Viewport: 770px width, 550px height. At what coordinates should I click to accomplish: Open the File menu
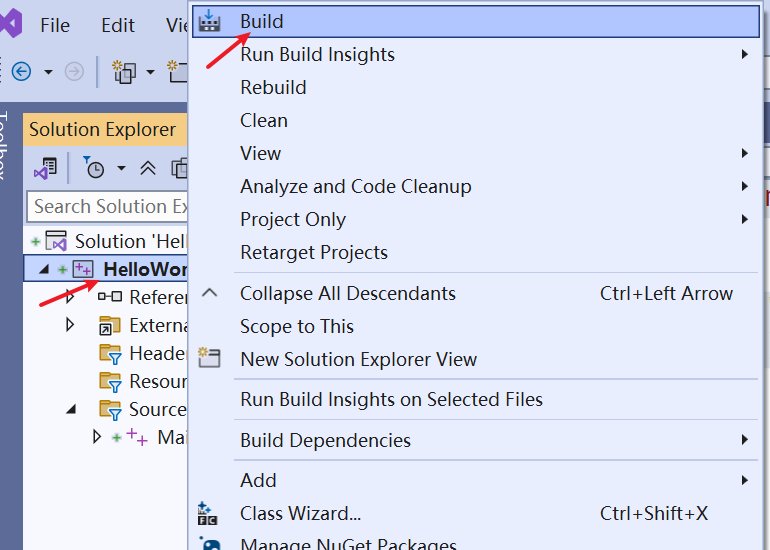pyautogui.click(x=55, y=26)
